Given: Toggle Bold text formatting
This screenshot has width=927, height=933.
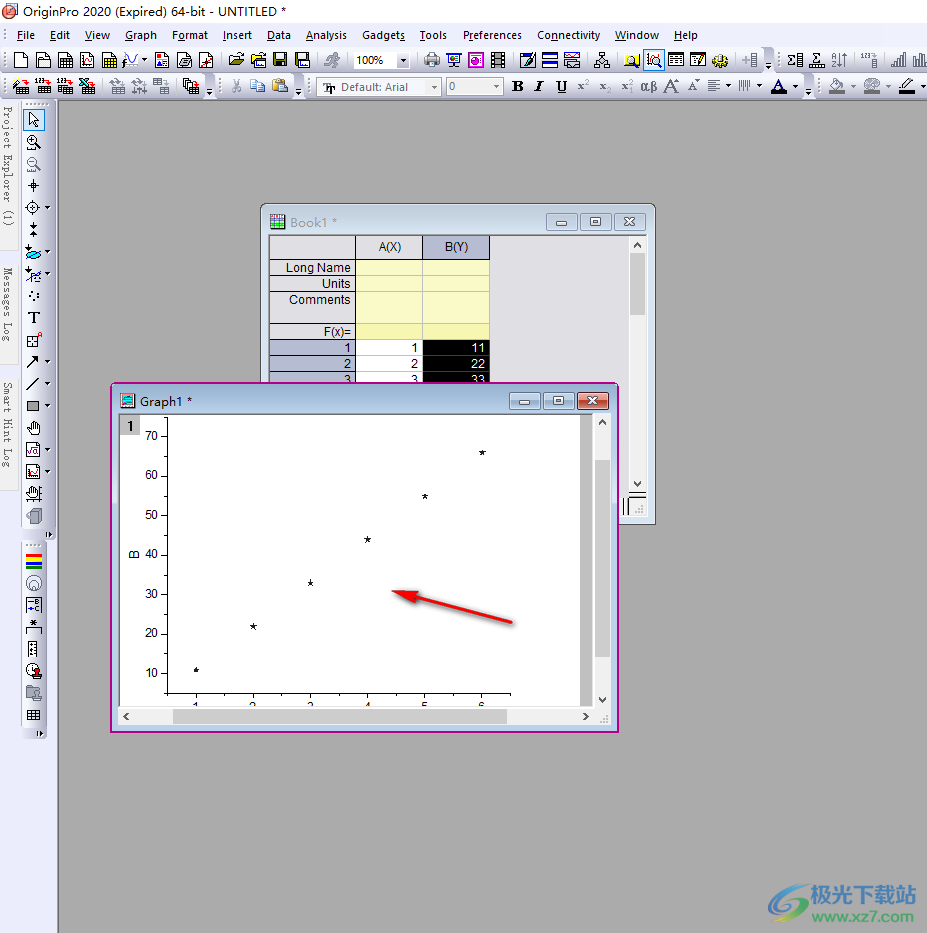Looking at the screenshot, I should coord(517,87).
